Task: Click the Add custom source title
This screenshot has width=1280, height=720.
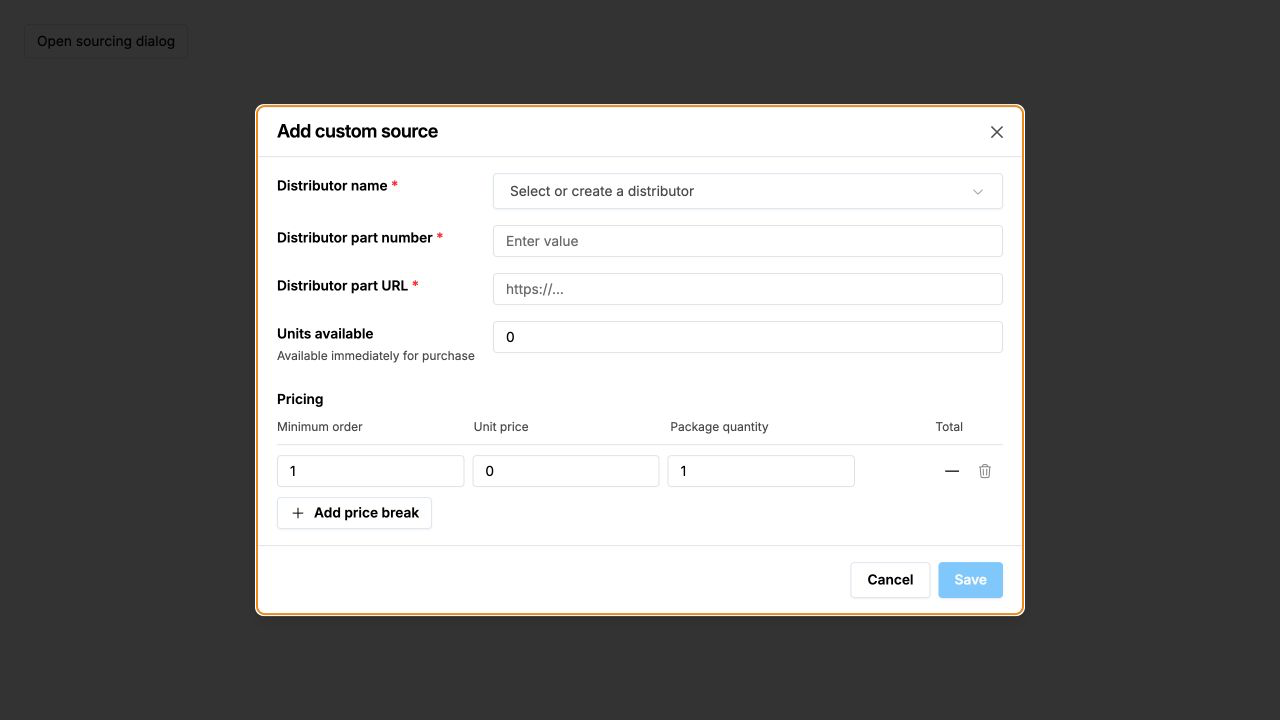Action: click(x=357, y=131)
